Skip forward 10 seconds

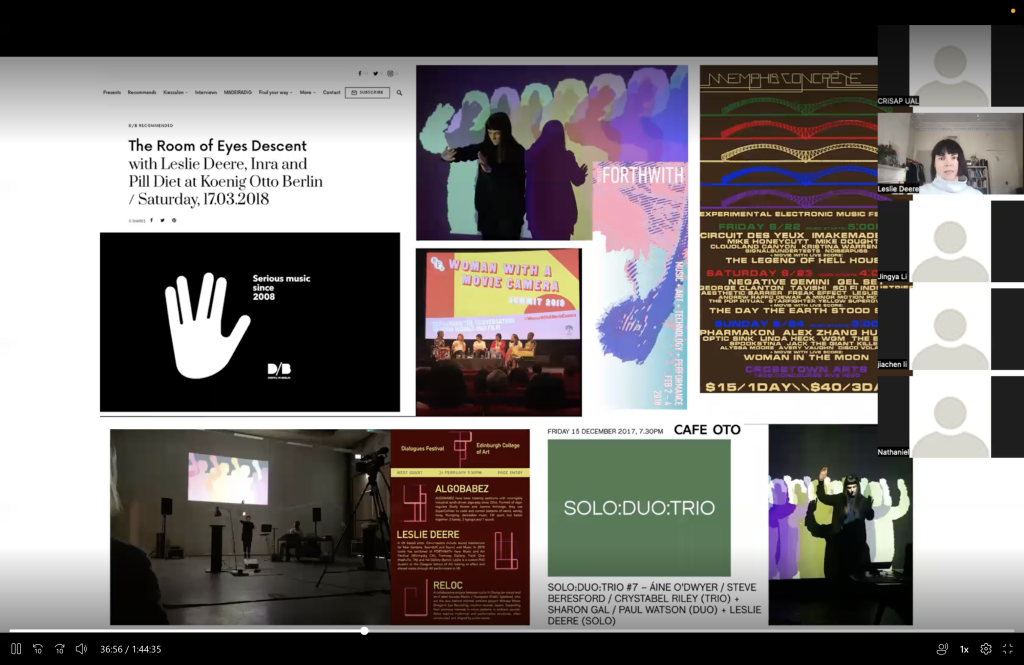click(59, 649)
